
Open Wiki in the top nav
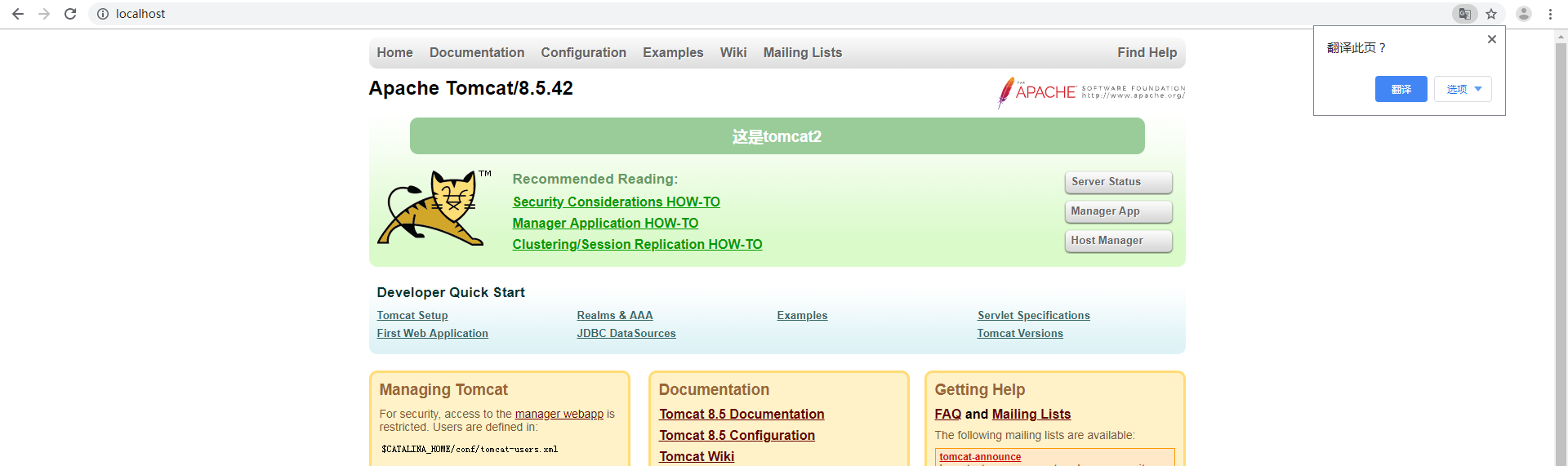[733, 52]
